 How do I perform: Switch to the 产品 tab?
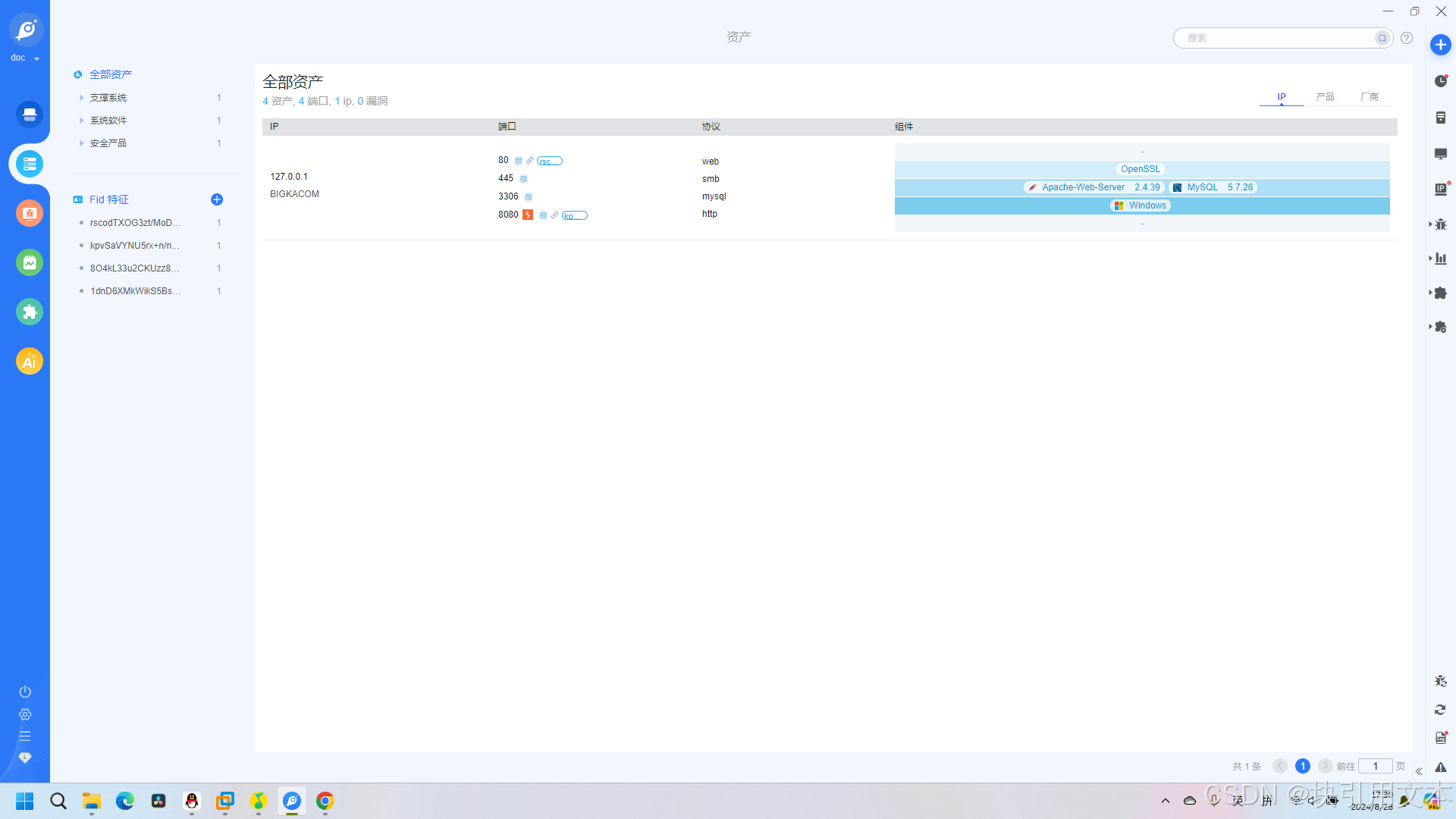click(x=1325, y=97)
